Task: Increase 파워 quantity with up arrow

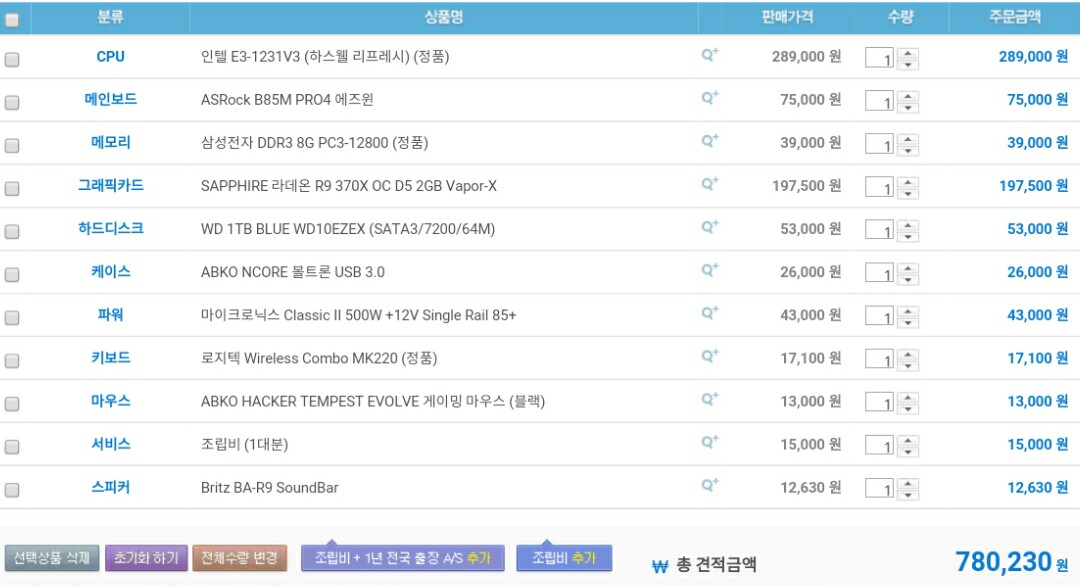Action: [908, 311]
